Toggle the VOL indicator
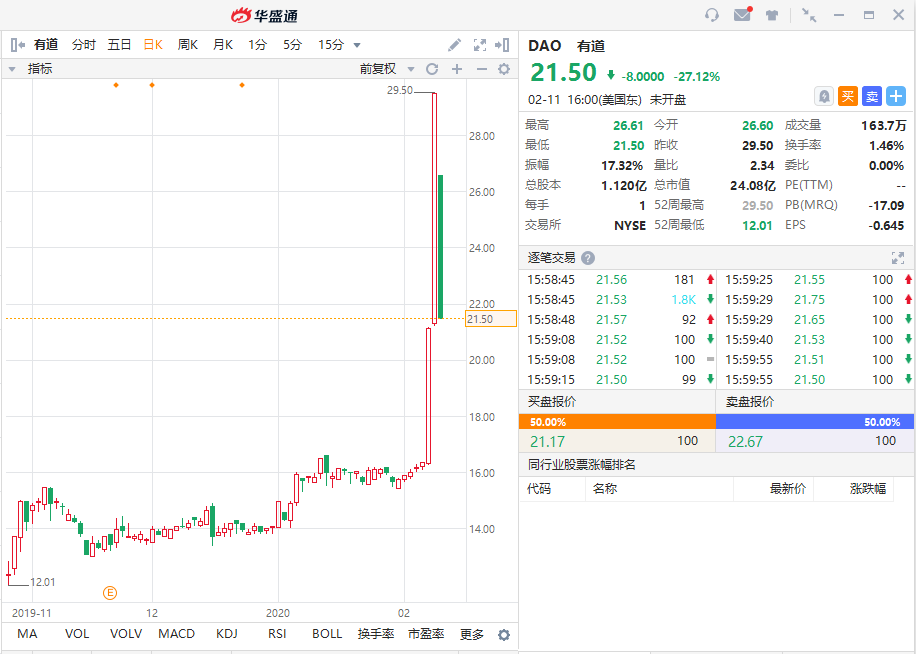This screenshot has width=916, height=654. click(77, 634)
